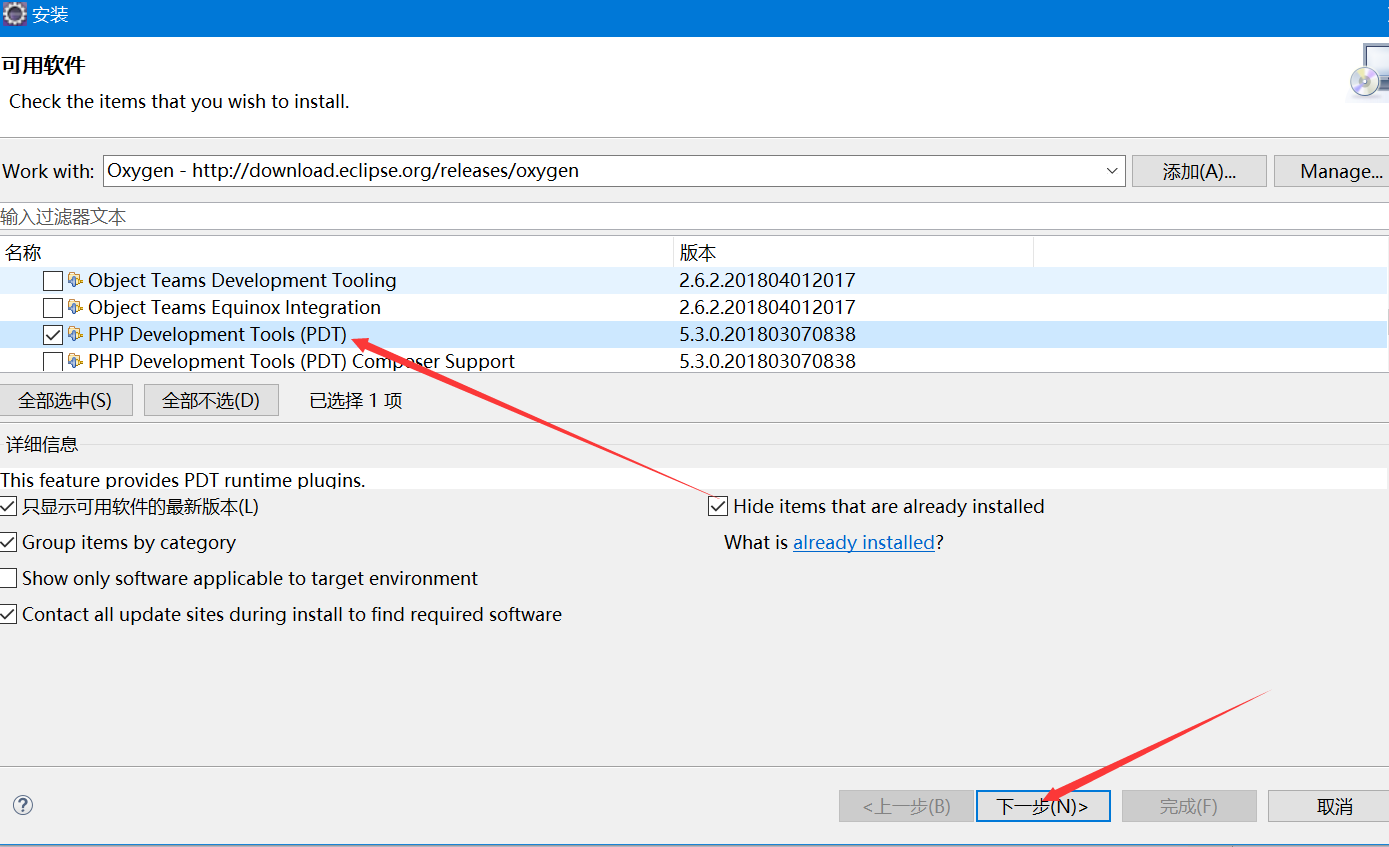Click the install CD icon in the header
The image size is (1389, 847).
tap(1368, 72)
